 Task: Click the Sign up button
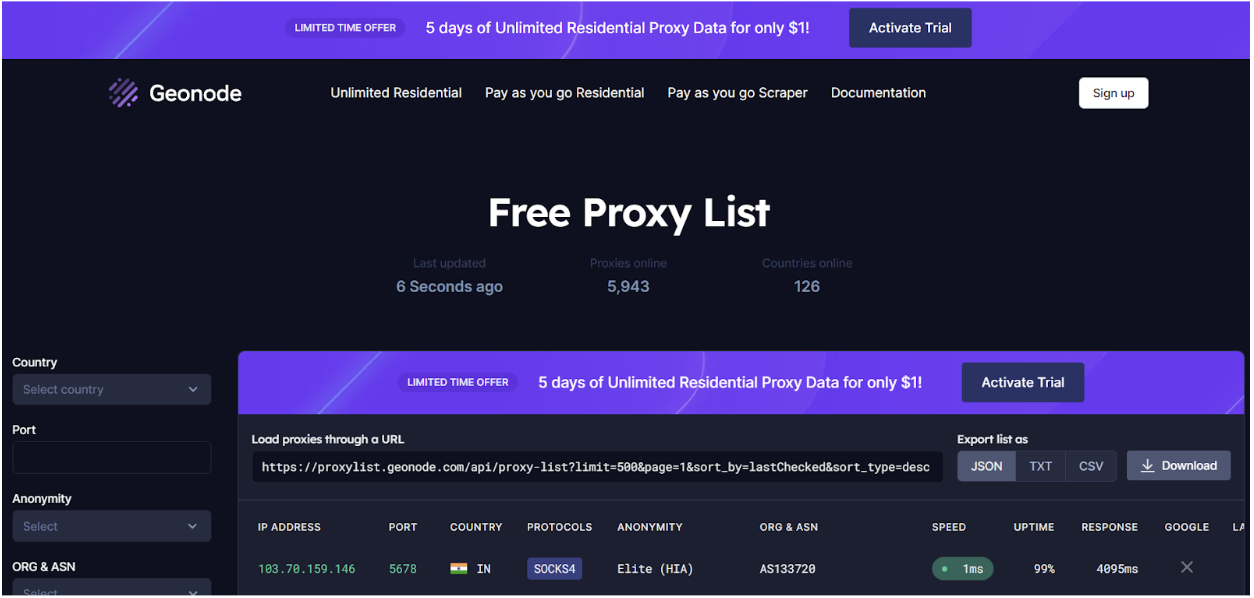[1113, 93]
